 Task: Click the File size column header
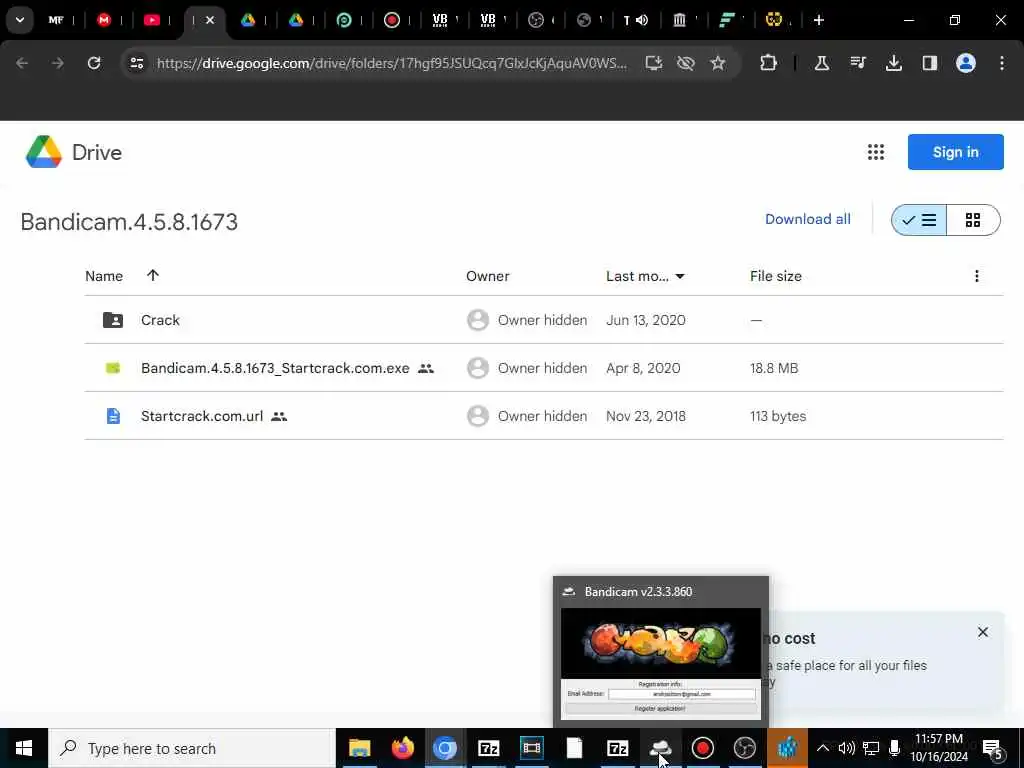775,276
